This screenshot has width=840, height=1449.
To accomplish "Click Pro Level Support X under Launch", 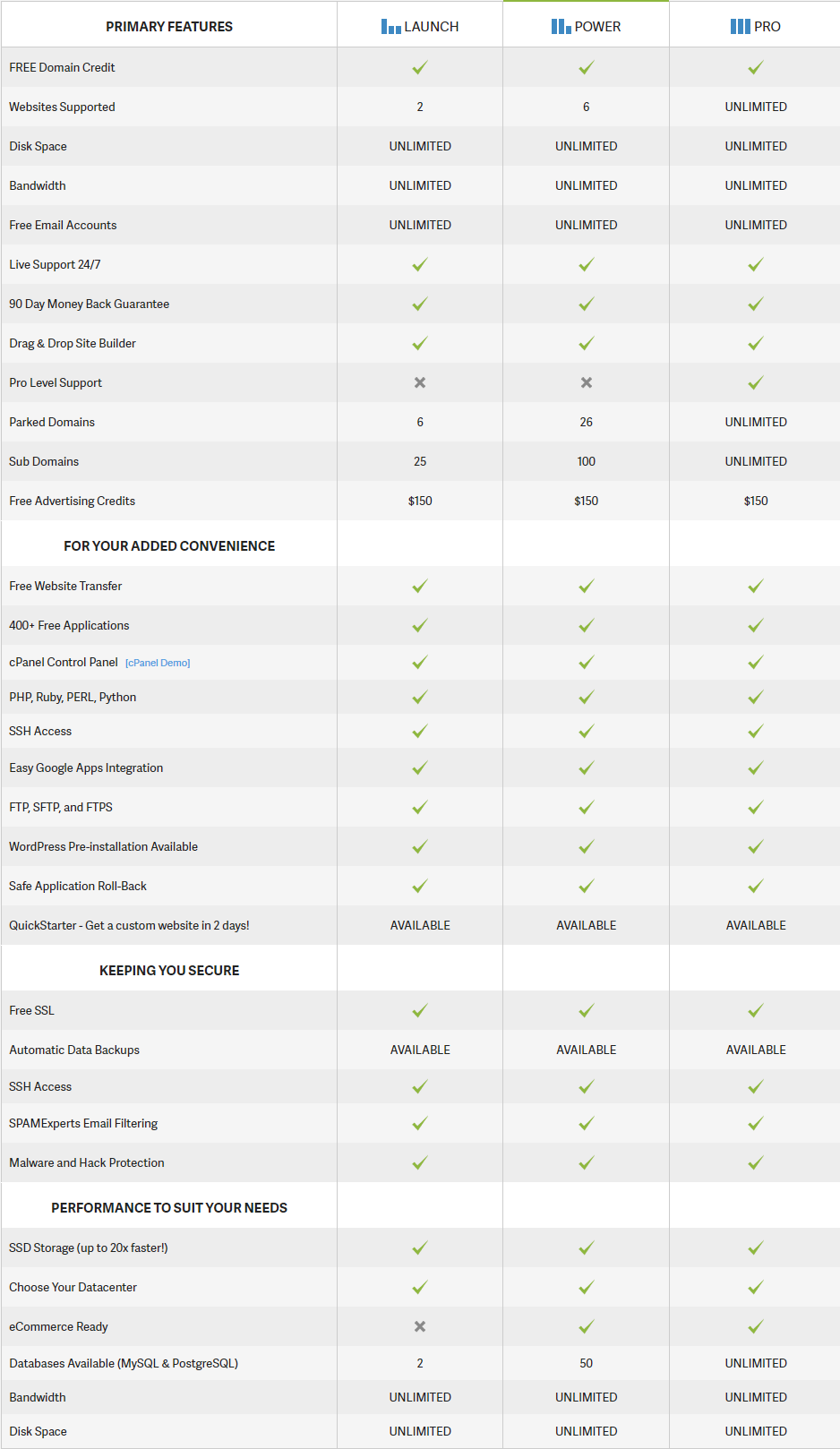I will pyautogui.click(x=420, y=382).
